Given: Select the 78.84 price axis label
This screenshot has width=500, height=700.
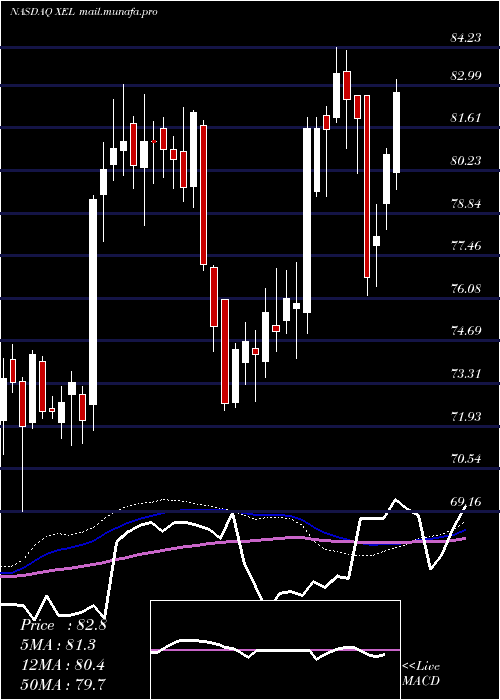Looking at the screenshot, I should click(466, 204).
